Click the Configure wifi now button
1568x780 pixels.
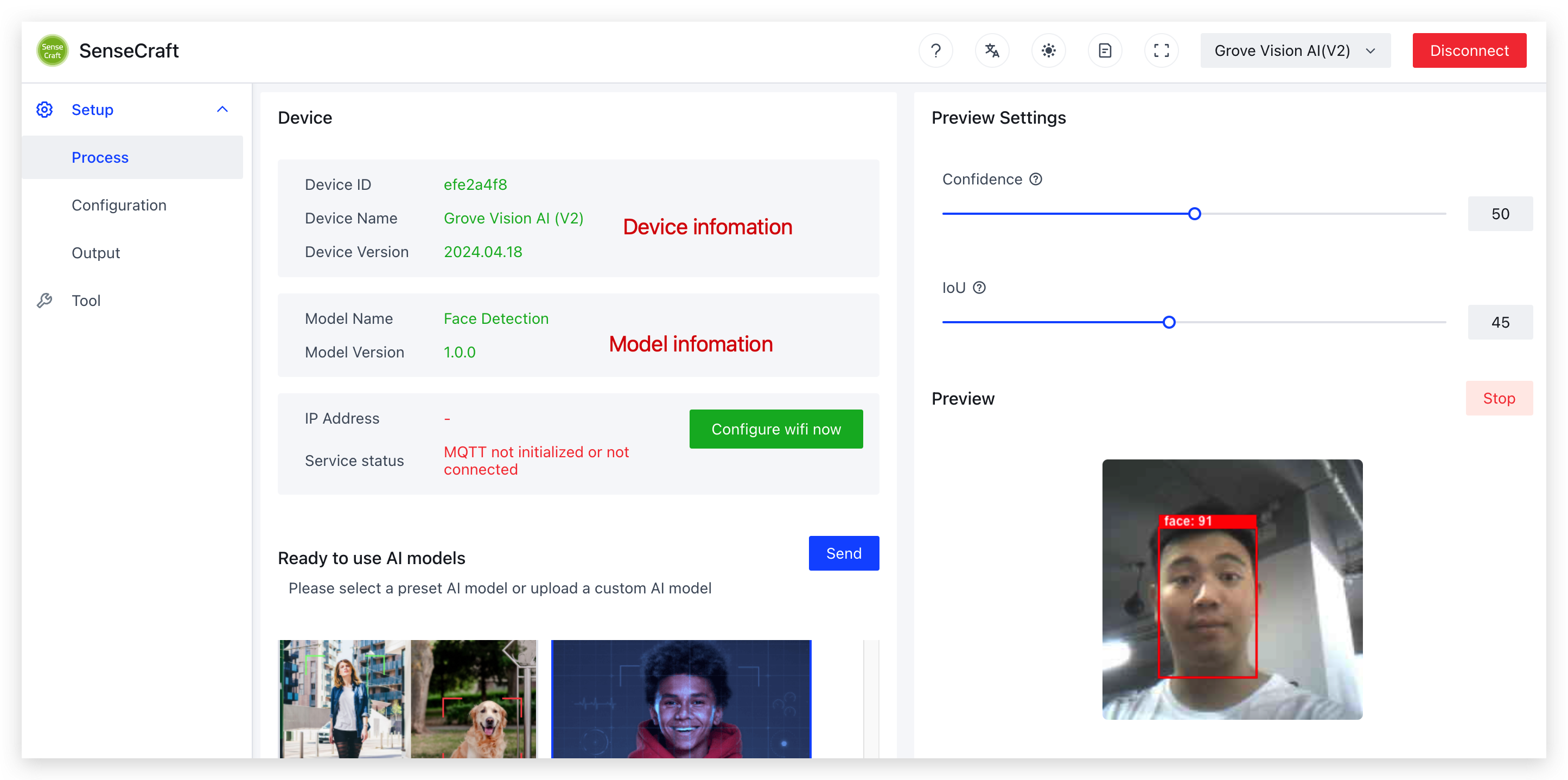tap(776, 429)
